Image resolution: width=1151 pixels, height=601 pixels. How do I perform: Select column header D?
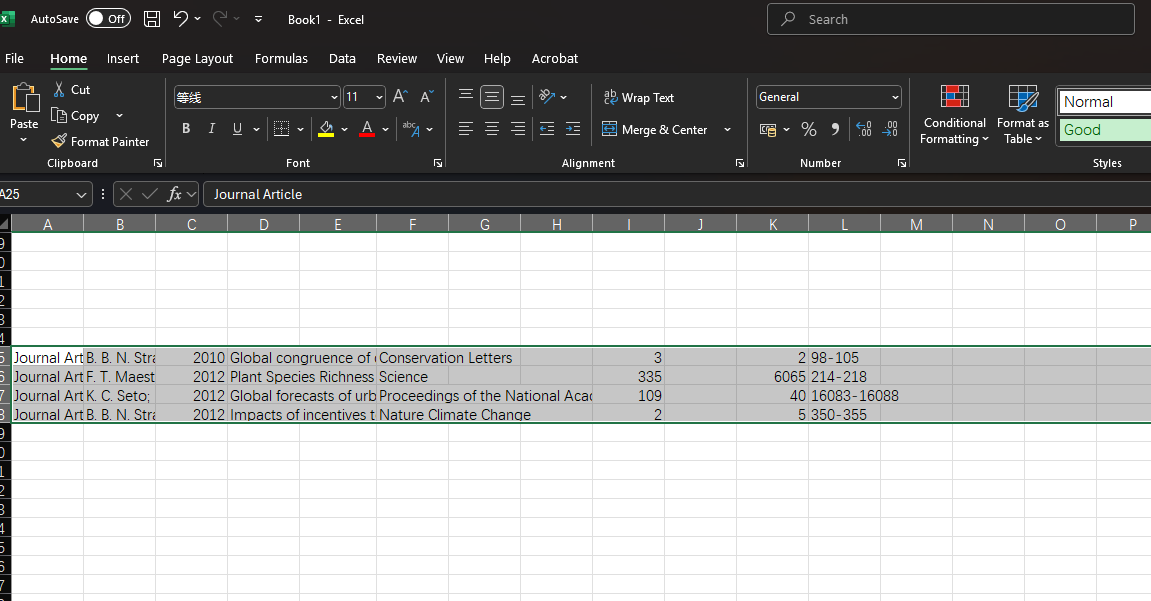point(264,225)
